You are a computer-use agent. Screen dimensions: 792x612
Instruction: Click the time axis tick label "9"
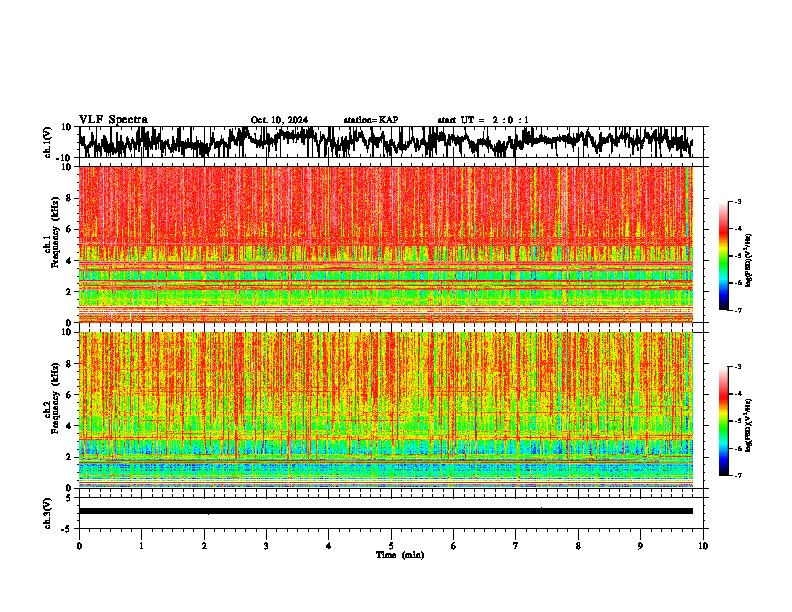coord(640,546)
